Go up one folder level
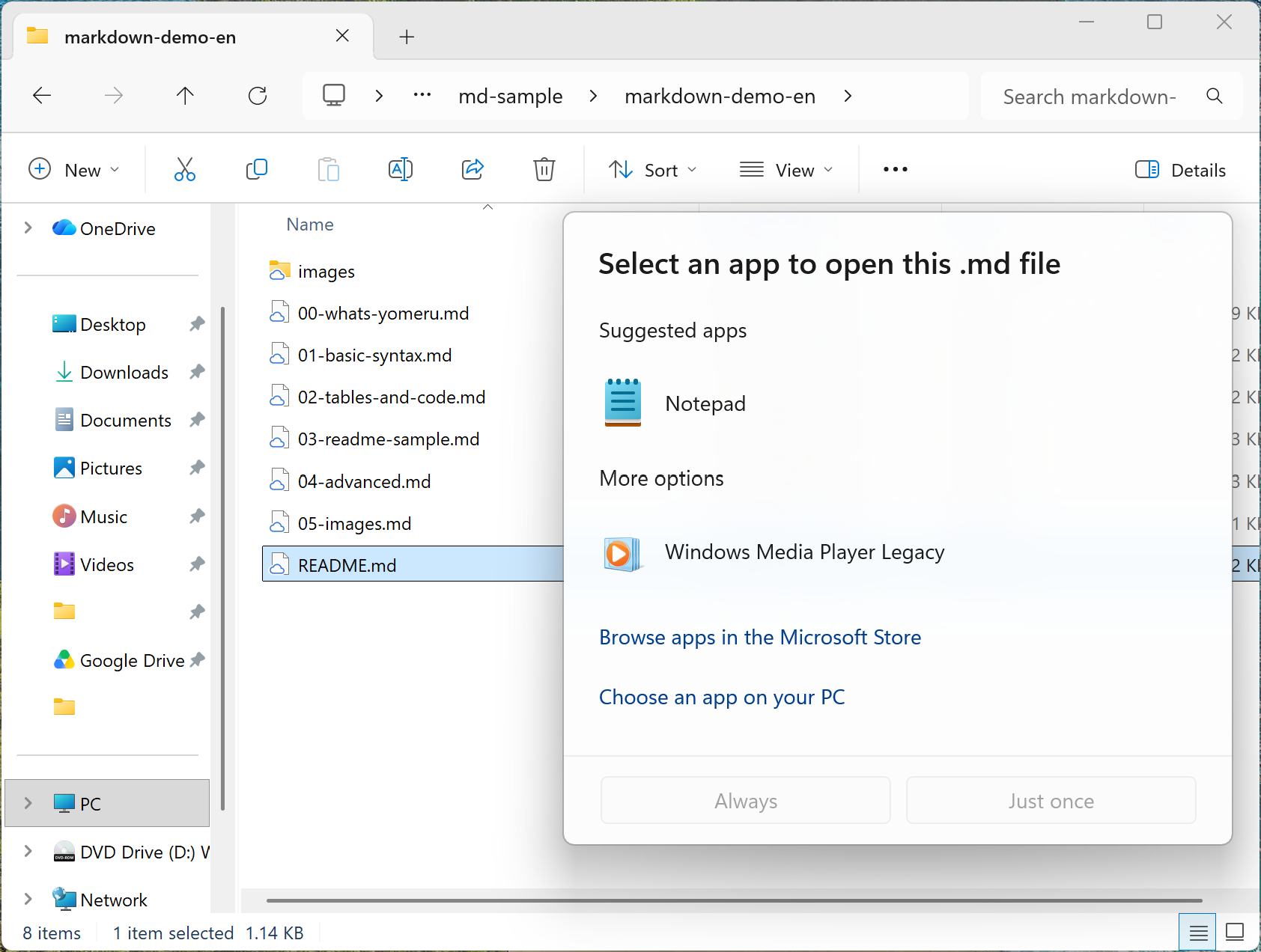1261x952 pixels. click(185, 95)
